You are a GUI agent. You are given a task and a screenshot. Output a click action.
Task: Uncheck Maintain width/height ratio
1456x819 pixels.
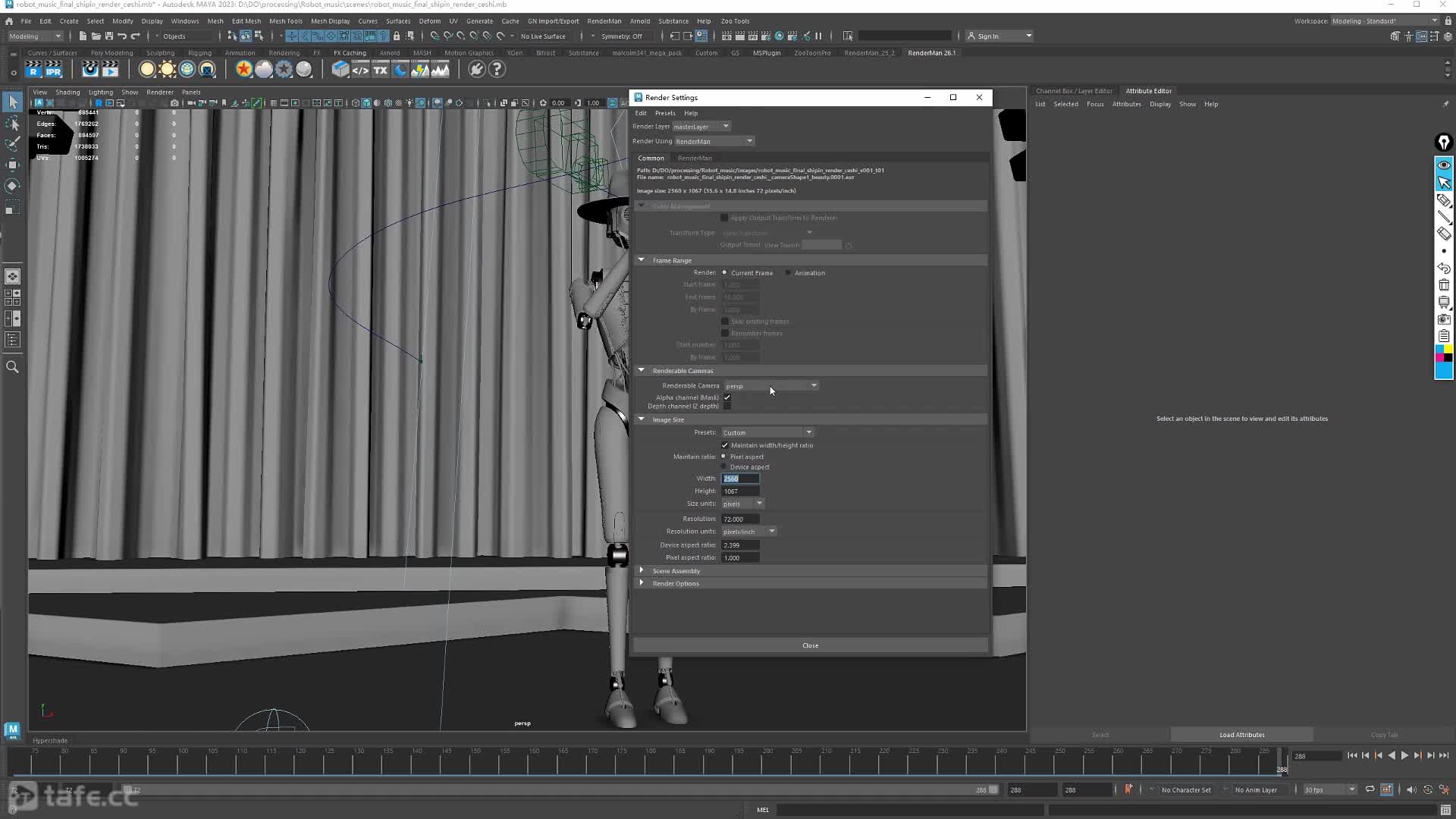(725, 445)
